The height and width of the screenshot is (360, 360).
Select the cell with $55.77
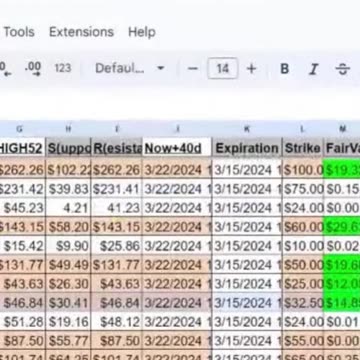point(68,341)
